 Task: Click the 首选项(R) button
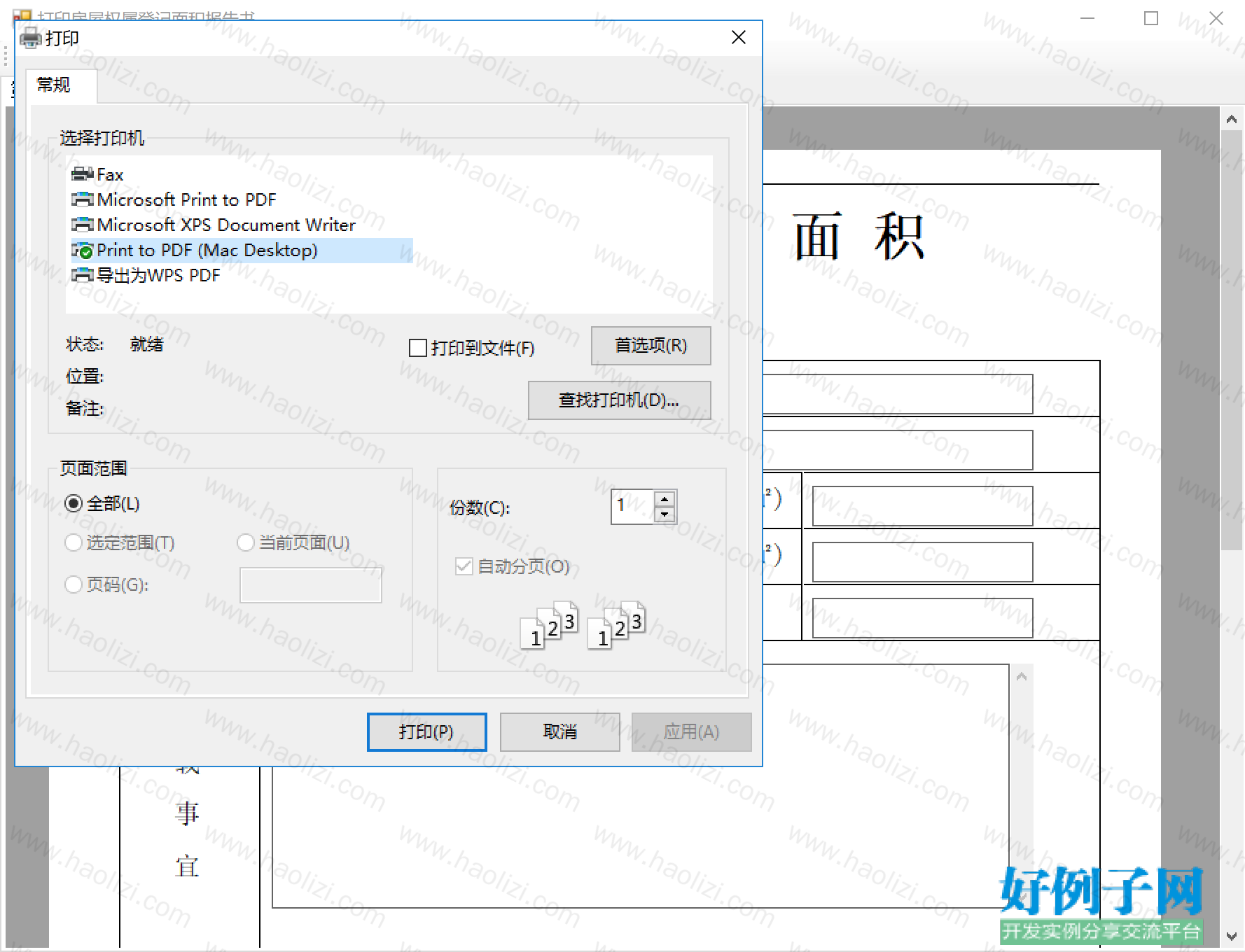[651, 345]
